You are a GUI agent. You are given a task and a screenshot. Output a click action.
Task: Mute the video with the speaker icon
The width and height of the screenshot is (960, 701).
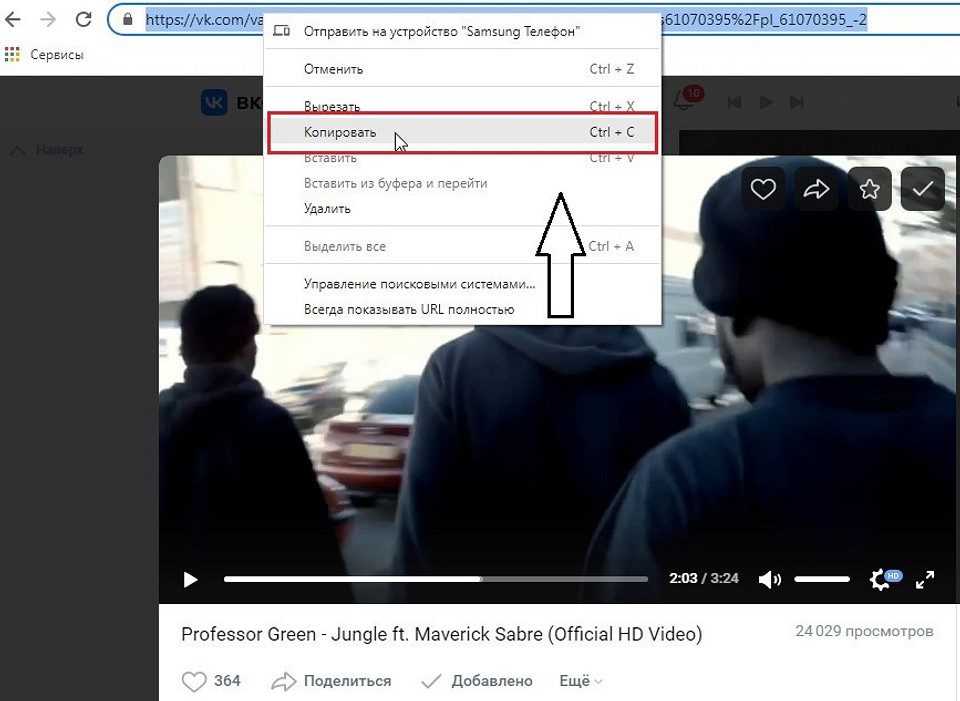[x=770, y=579]
